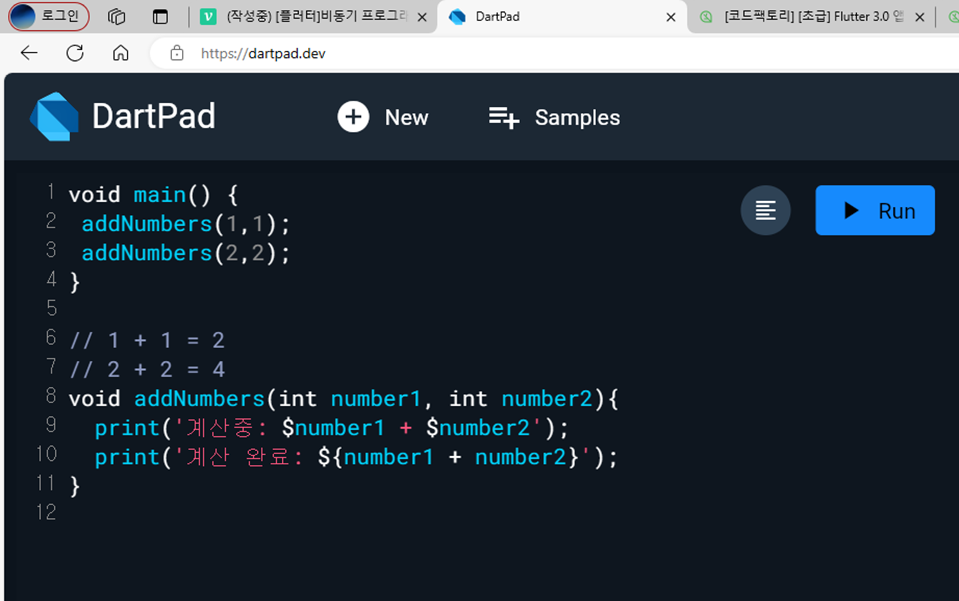959x601 pixels.
Task: Close the 코드팩토리 Flutter 3.0 tab
Action: (x=919, y=17)
